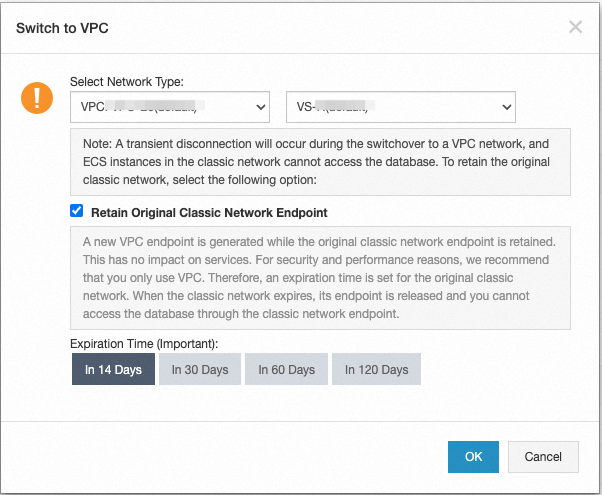
Task: Uncheck the Retain Original Classic Network Endpoint checkbox
Action: coord(77,212)
